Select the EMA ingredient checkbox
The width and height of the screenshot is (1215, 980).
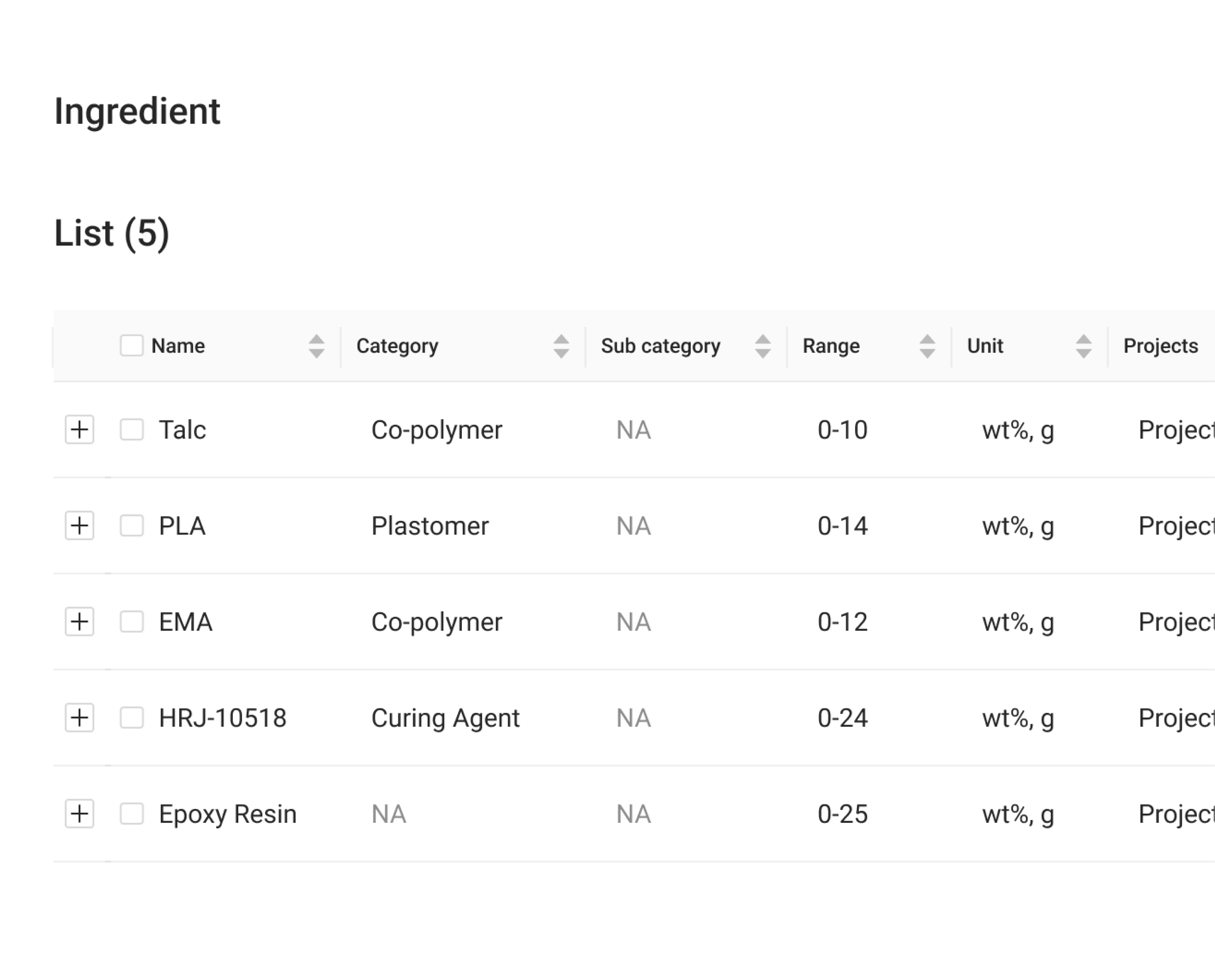point(132,621)
